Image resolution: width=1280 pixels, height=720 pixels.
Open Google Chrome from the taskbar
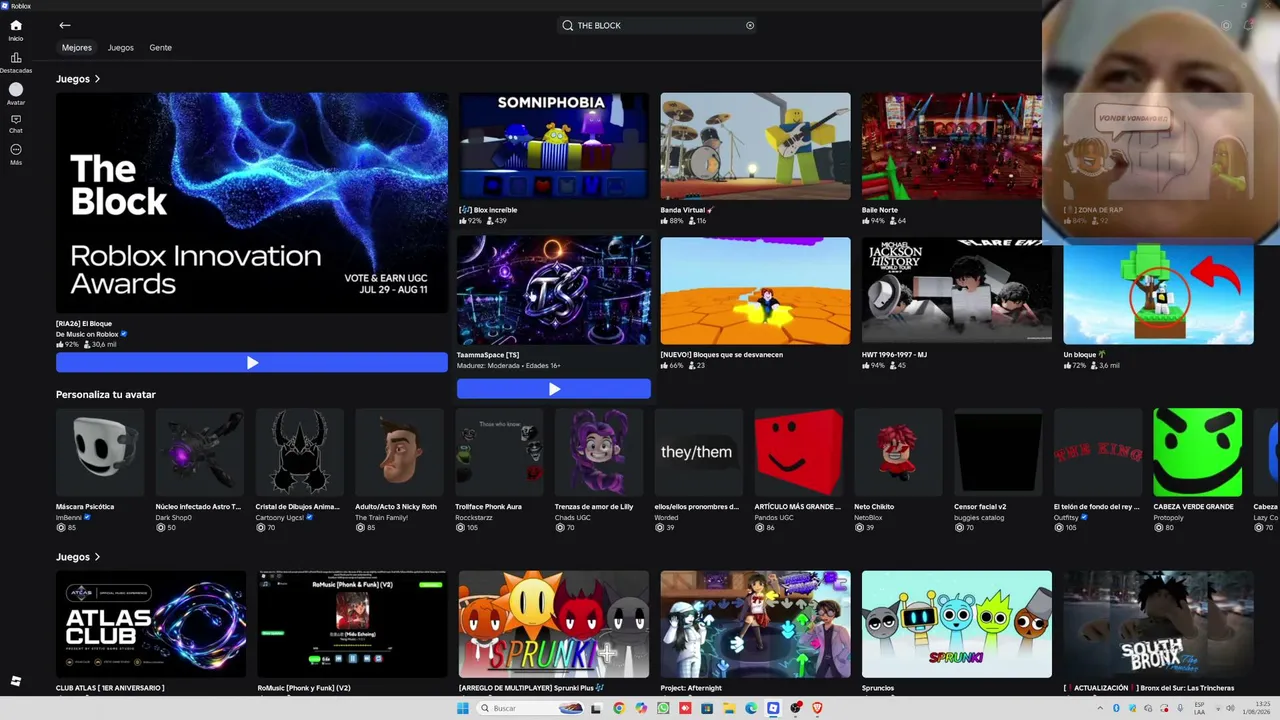tap(619, 708)
